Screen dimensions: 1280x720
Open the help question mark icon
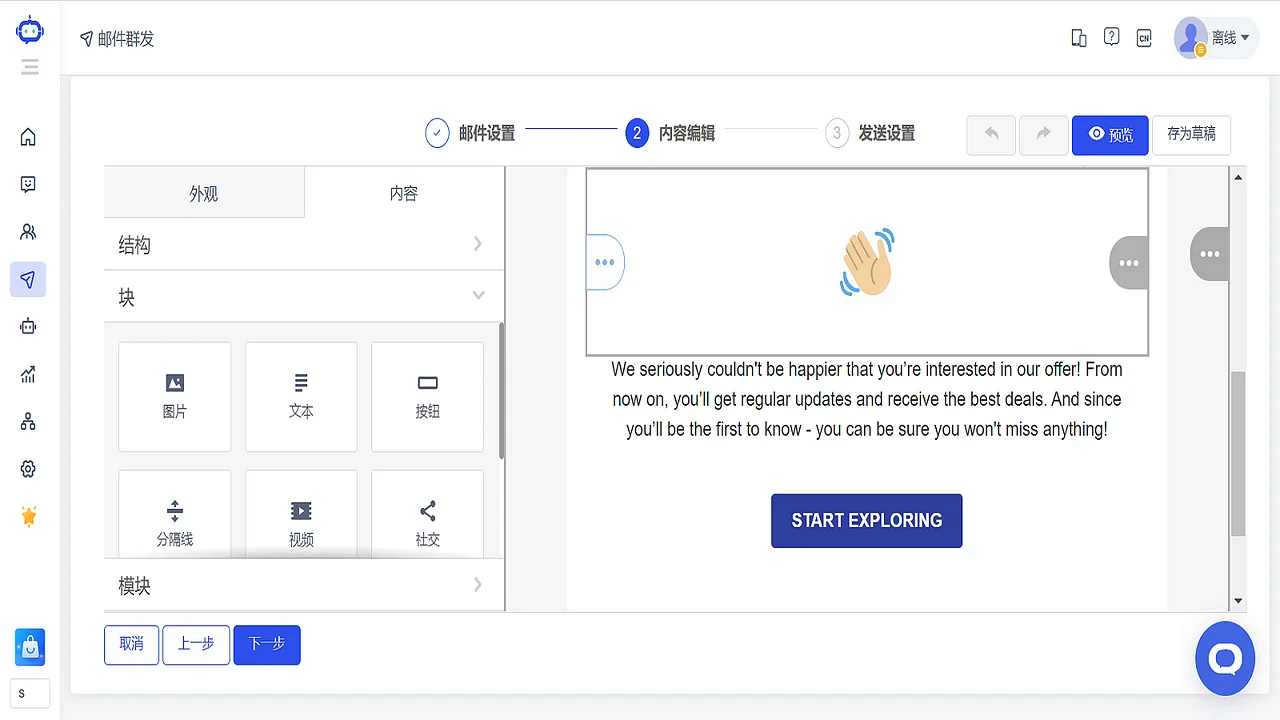click(x=1111, y=36)
